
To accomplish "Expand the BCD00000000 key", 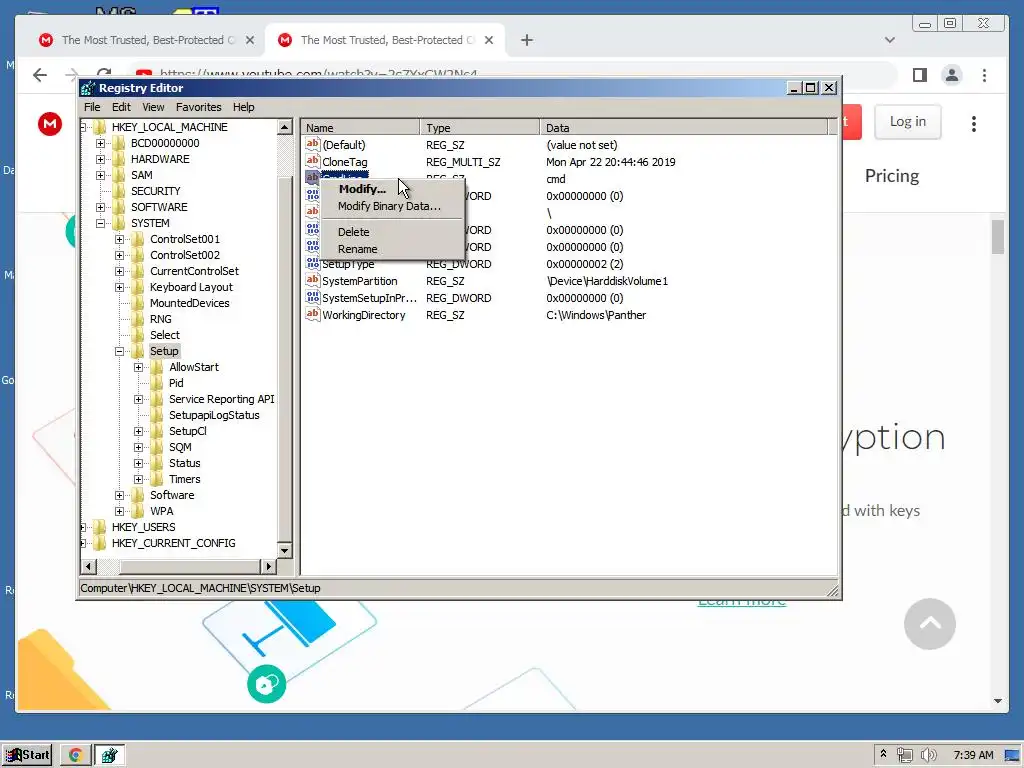I will (x=101, y=143).
